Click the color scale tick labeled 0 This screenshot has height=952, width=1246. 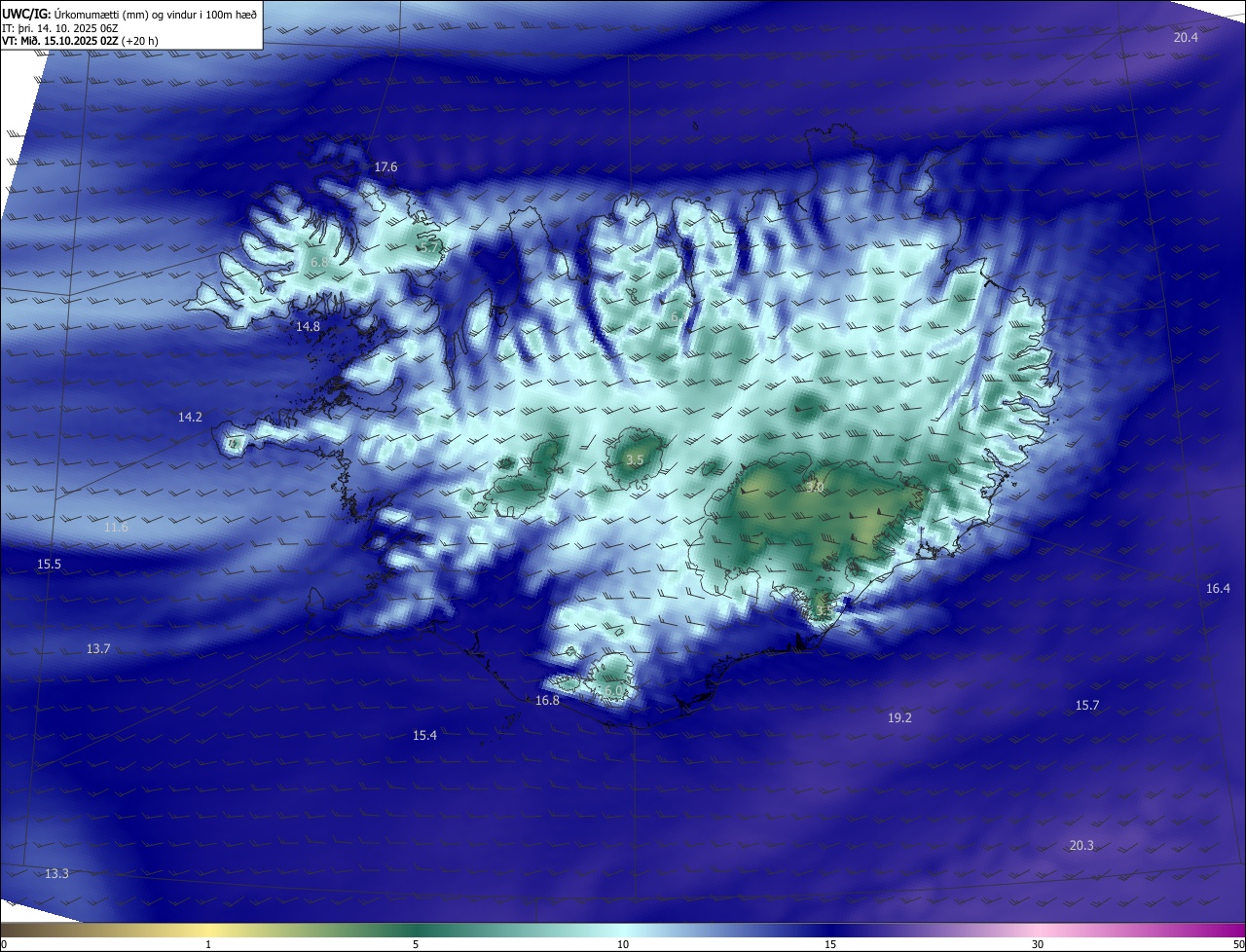click(4, 944)
